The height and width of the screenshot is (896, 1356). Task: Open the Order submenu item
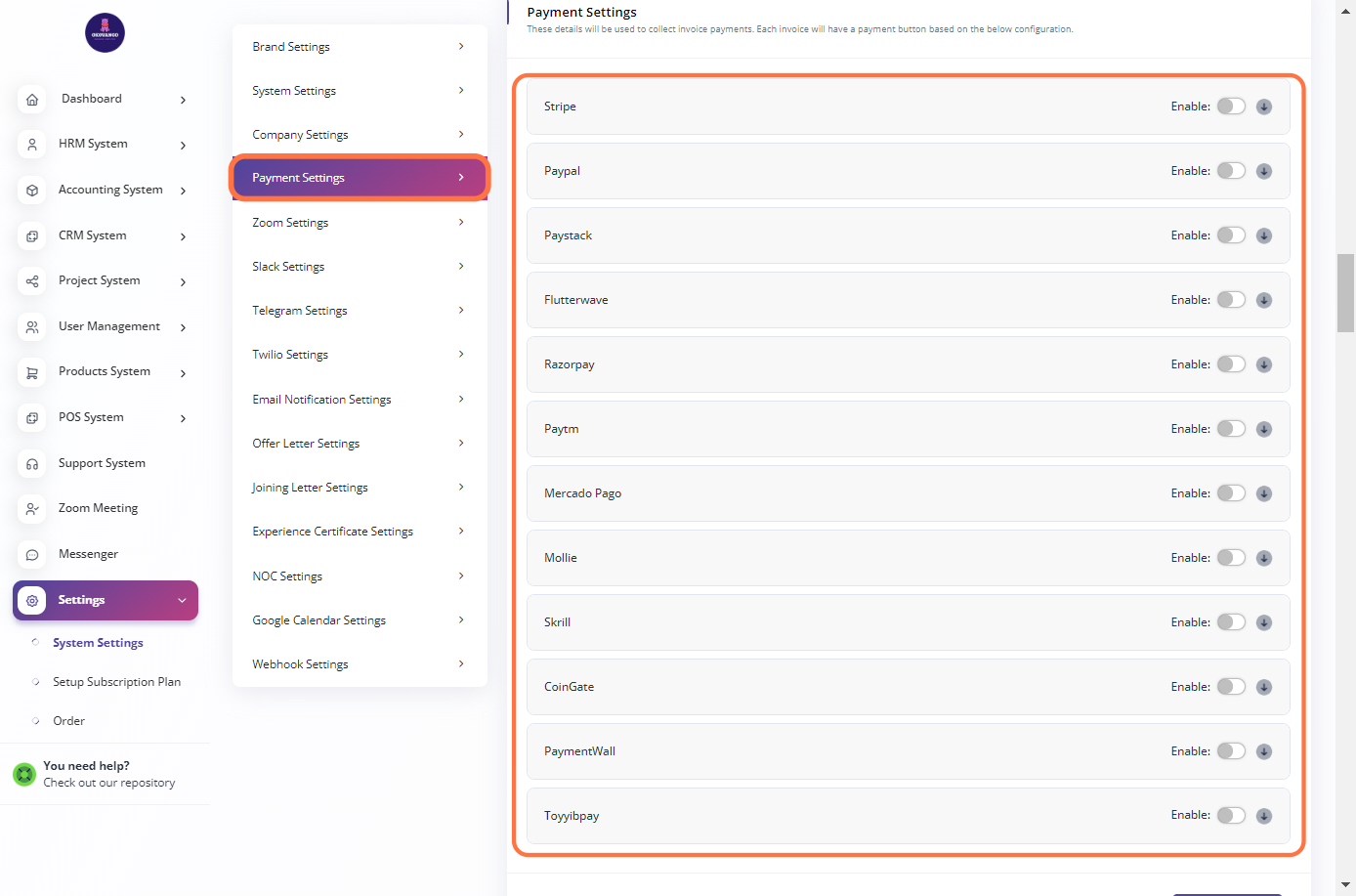(x=68, y=721)
